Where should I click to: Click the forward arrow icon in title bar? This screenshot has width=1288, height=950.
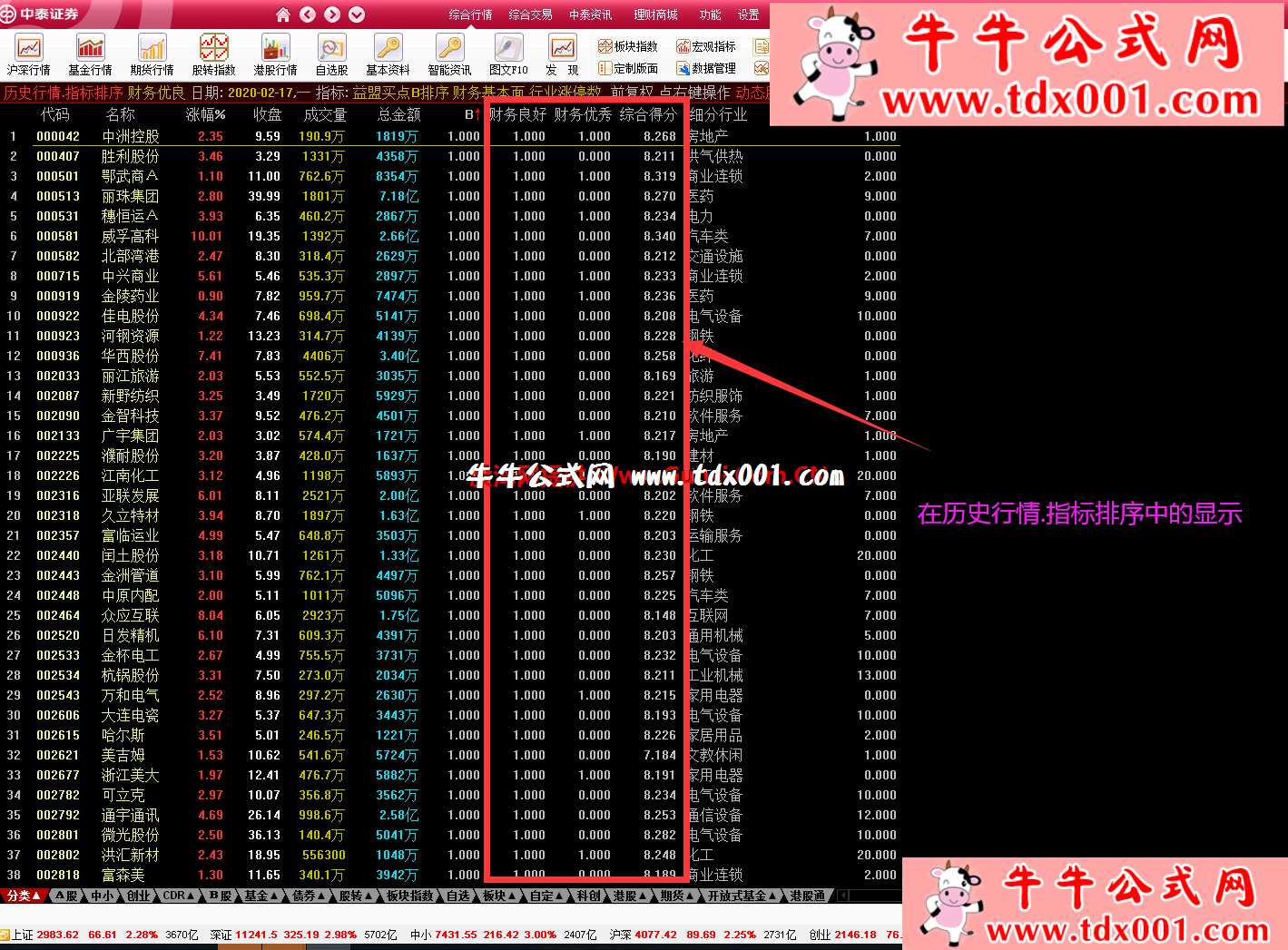tap(332, 15)
